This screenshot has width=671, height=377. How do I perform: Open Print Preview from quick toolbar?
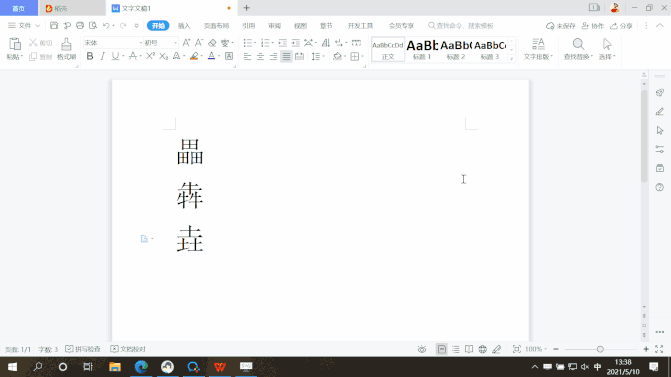point(93,26)
